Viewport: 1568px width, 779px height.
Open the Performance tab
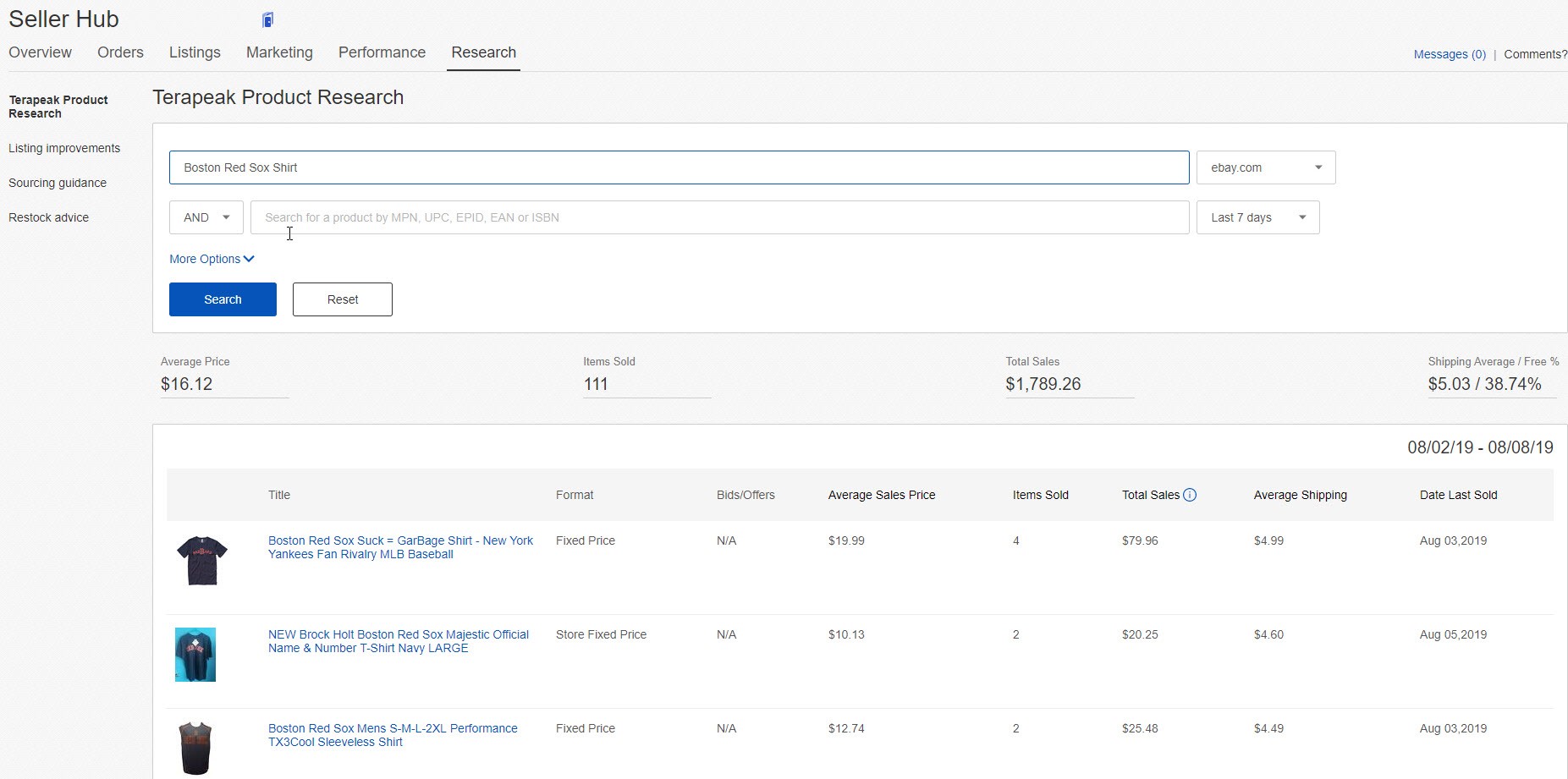coord(382,52)
